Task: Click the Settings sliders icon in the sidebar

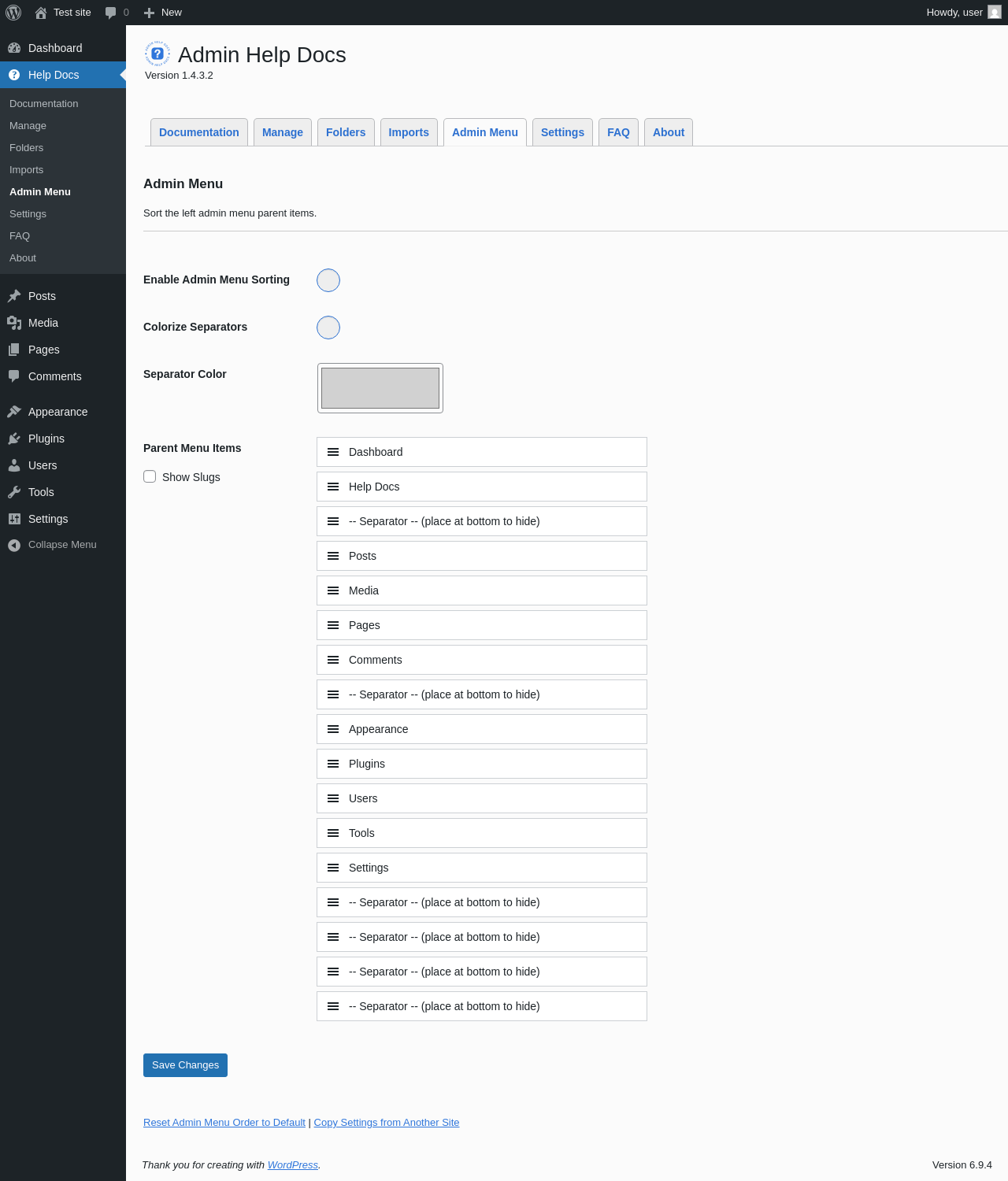Action: (14, 519)
